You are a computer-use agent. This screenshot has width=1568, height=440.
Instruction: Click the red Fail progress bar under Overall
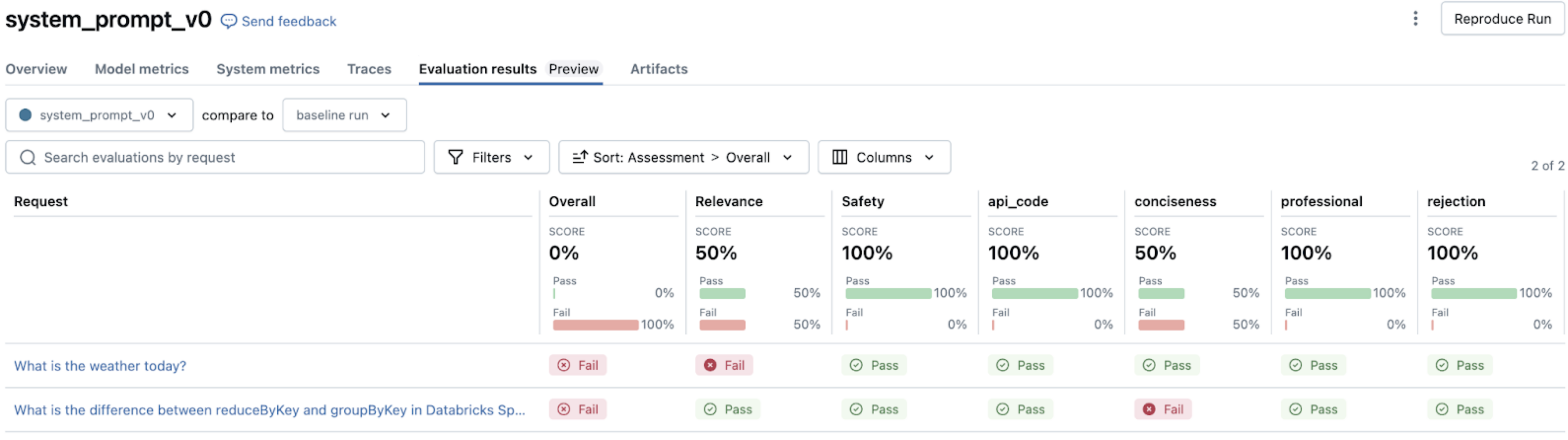[x=595, y=325]
